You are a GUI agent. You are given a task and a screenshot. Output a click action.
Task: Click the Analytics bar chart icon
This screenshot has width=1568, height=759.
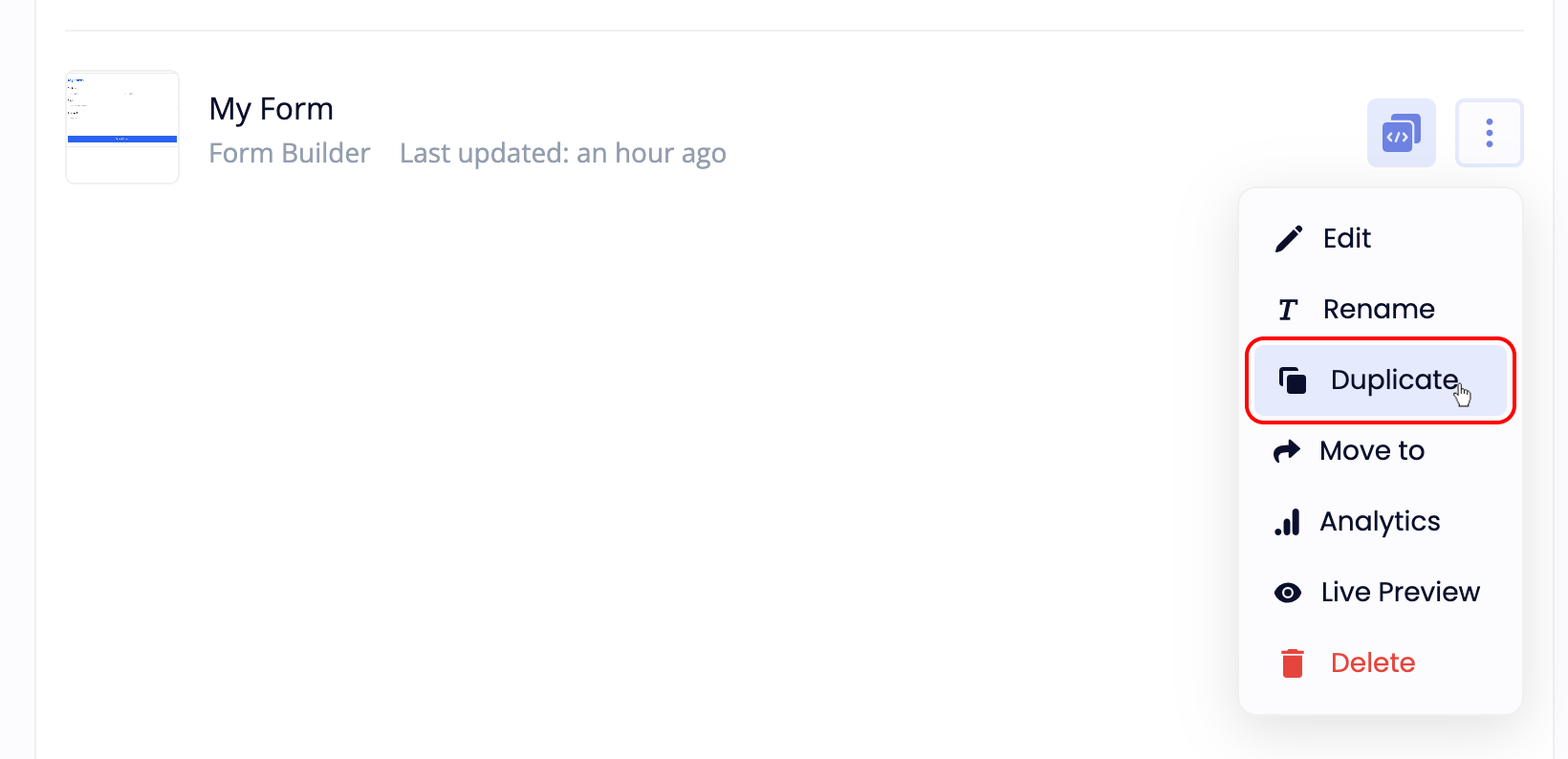[1288, 521]
